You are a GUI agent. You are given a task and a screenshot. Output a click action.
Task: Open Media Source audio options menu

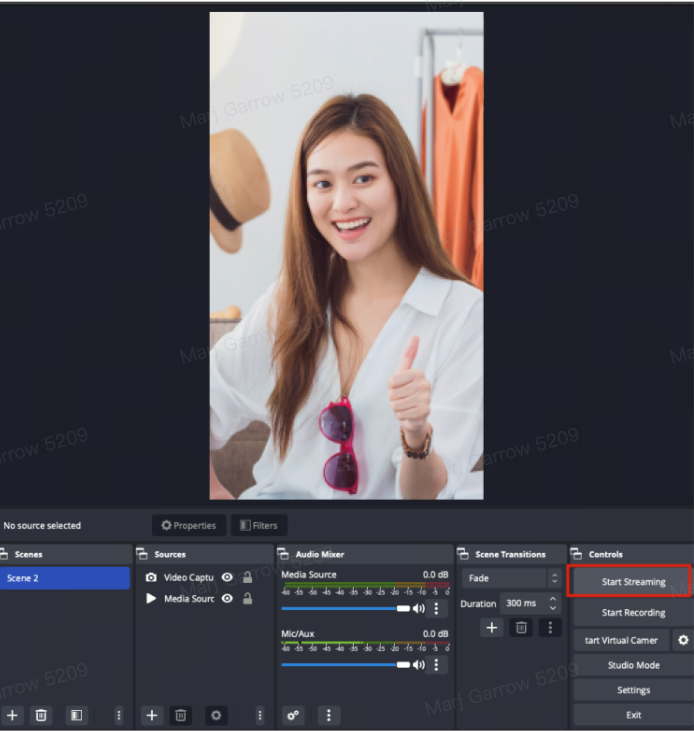click(436, 608)
